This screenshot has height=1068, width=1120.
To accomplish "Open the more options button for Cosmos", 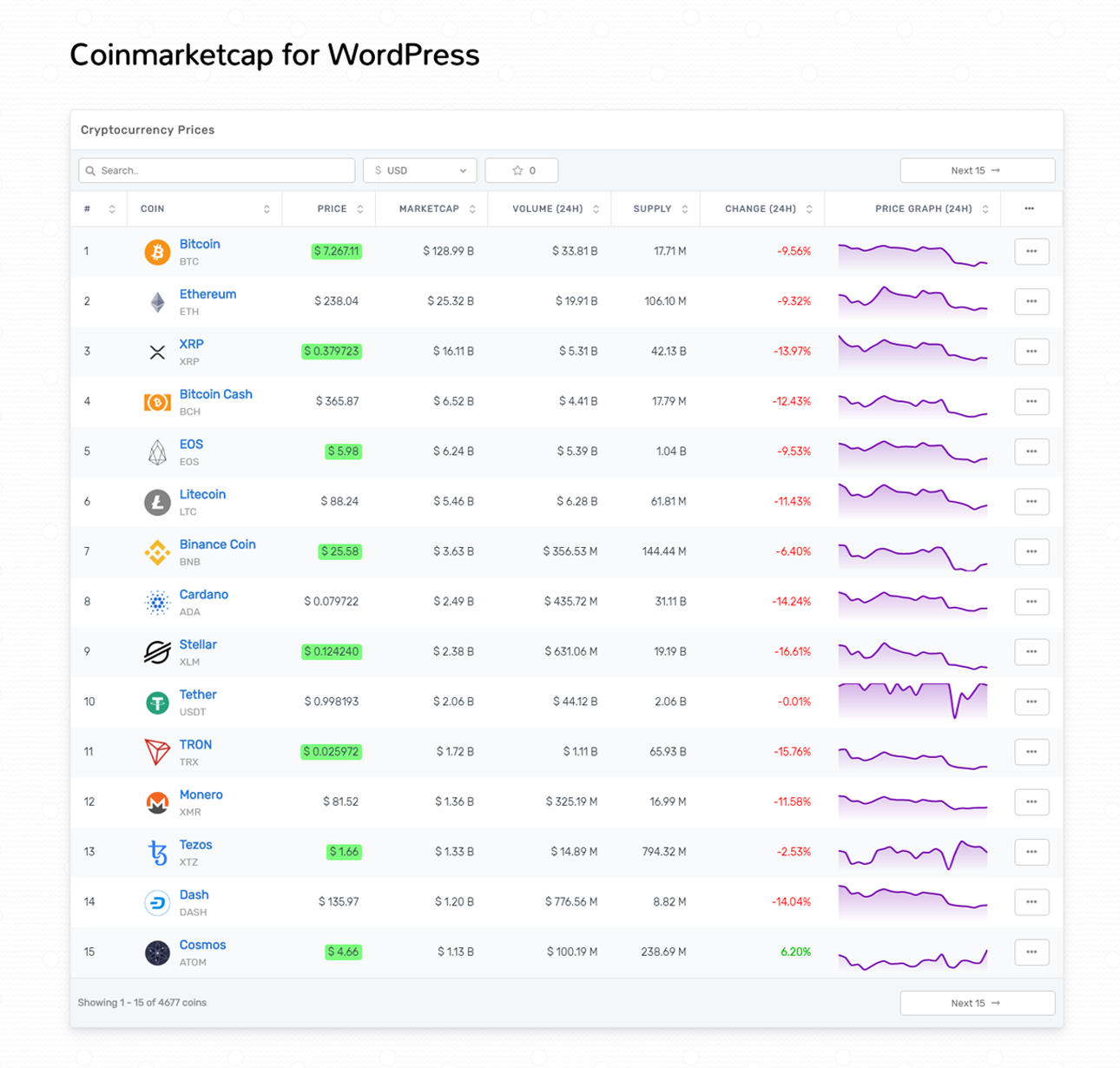I will pyautogui.click(x=1031, y=952).
